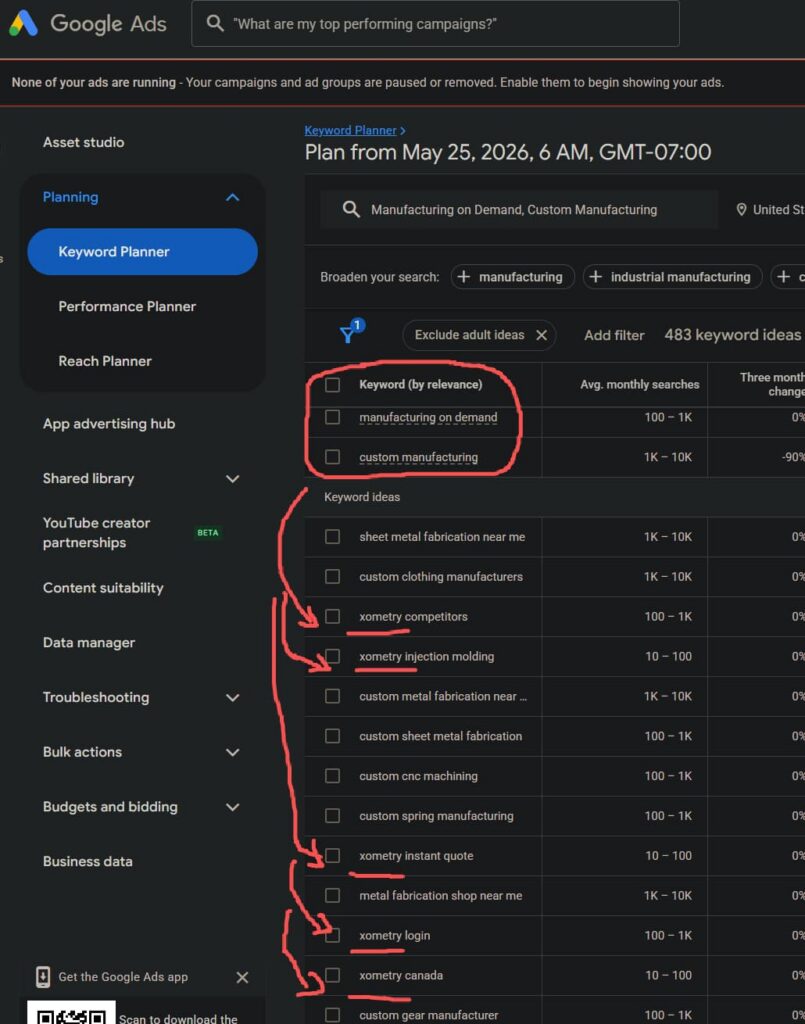
Task: Add manufacturing to broaden search
Action: [x=513, y=277]
